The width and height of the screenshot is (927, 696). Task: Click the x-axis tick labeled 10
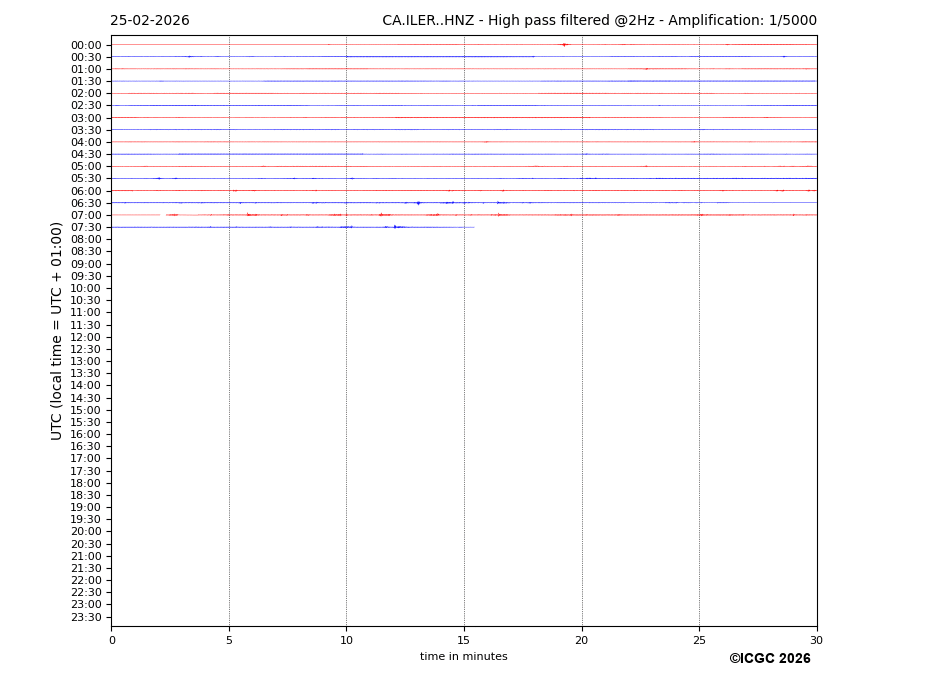click(346, 640)
